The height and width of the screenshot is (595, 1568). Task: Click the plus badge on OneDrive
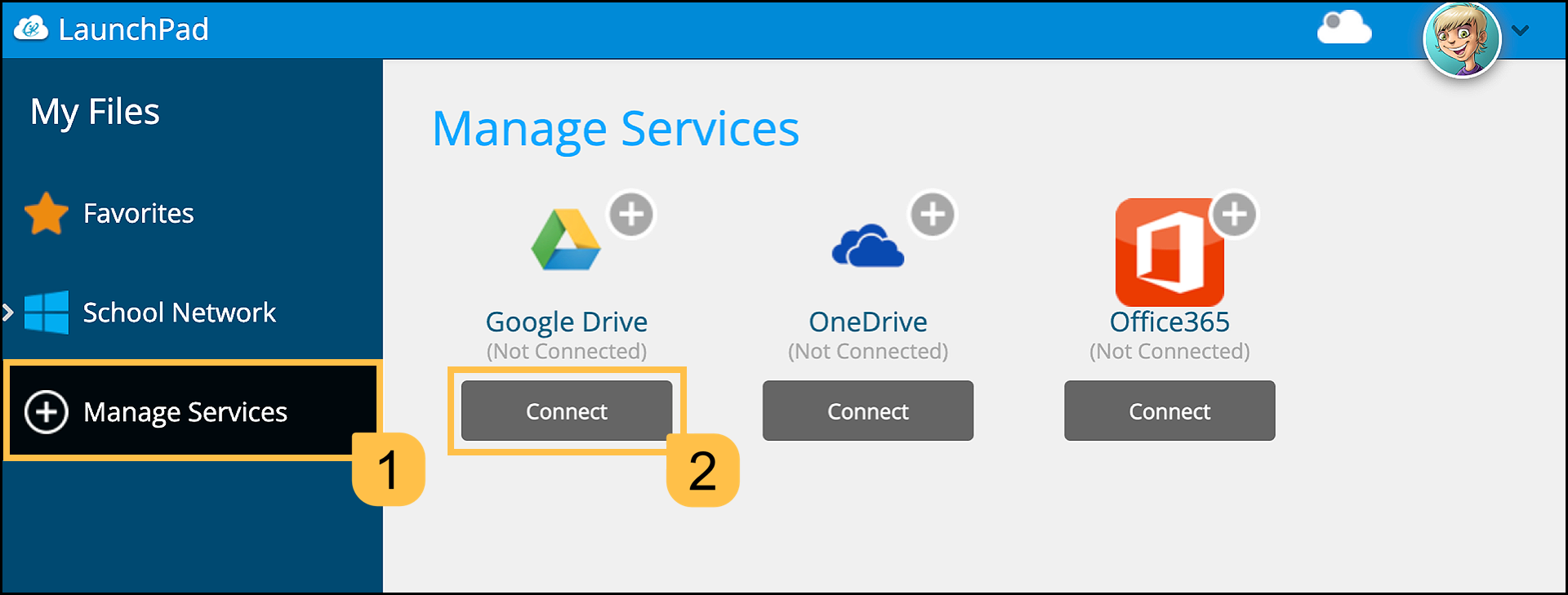click(x=933, y=215)
